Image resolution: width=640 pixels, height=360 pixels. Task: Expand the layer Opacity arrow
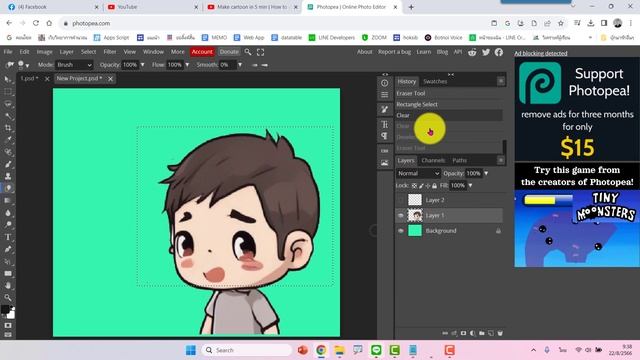486,173
